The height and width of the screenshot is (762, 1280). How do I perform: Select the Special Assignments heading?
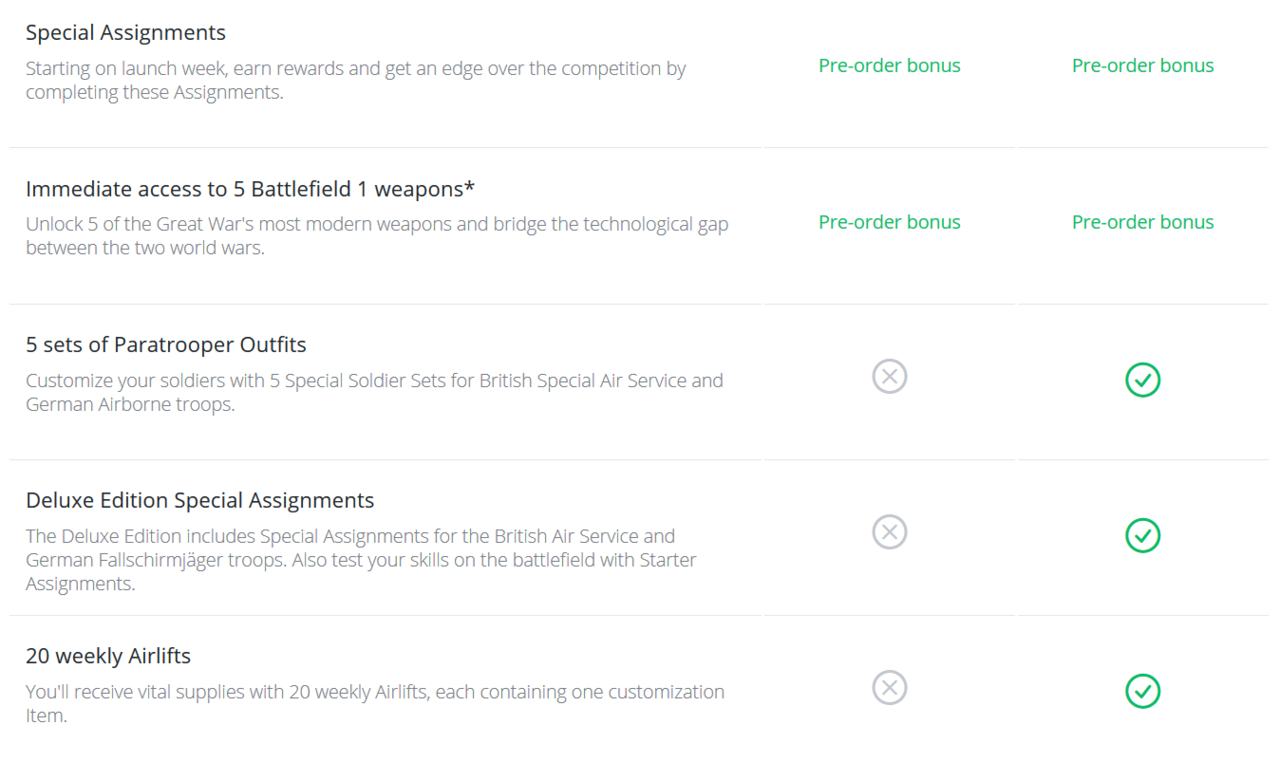[x=126, y=33]
